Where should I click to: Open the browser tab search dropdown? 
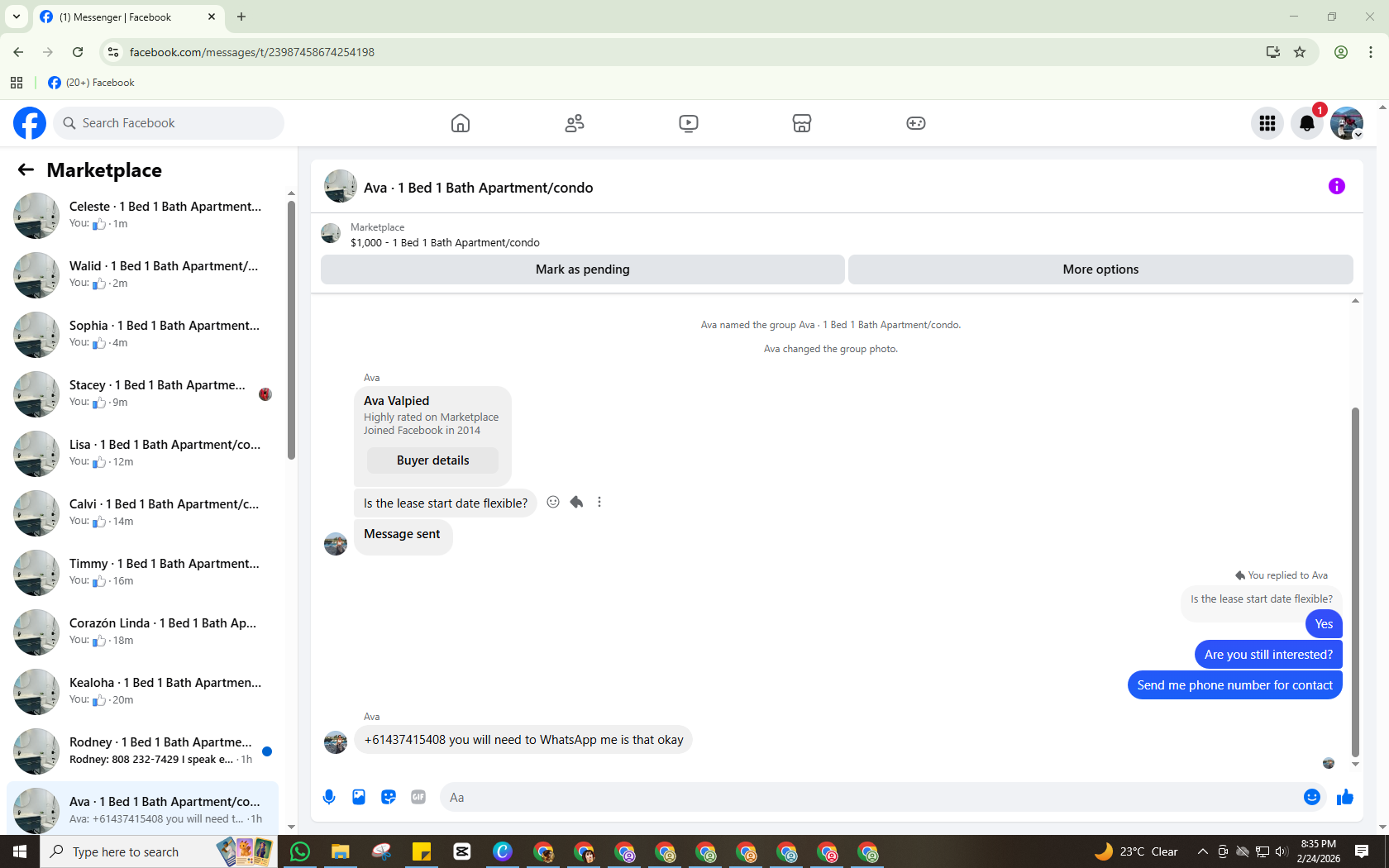(x=16, y=17)
